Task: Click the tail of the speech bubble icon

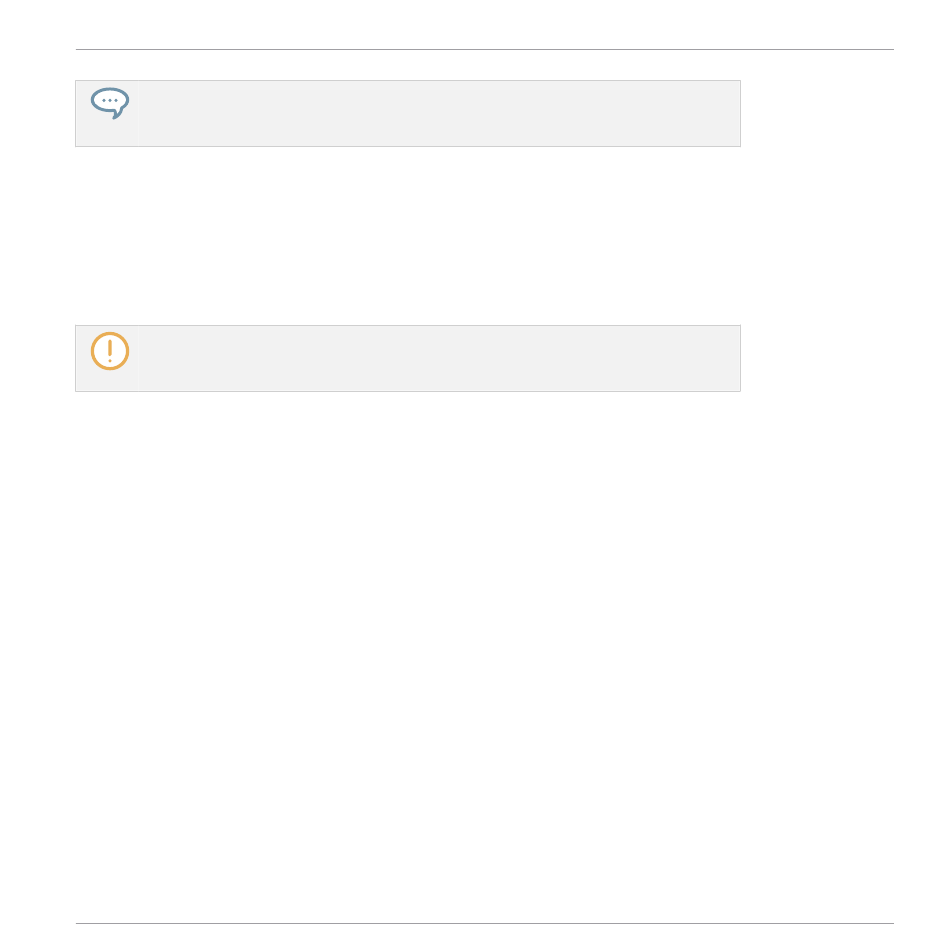Action: (118, 113)
